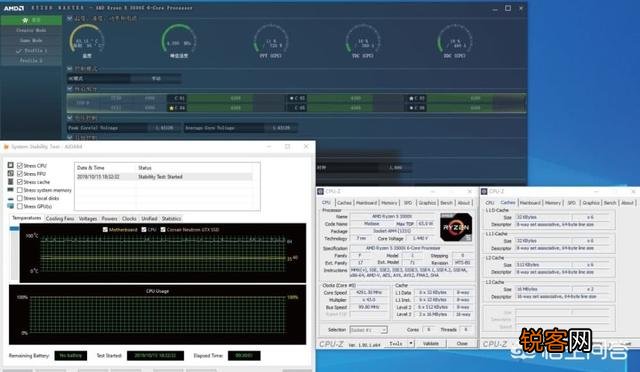Click the gold star on core C 04

click(x=171, y=108)
